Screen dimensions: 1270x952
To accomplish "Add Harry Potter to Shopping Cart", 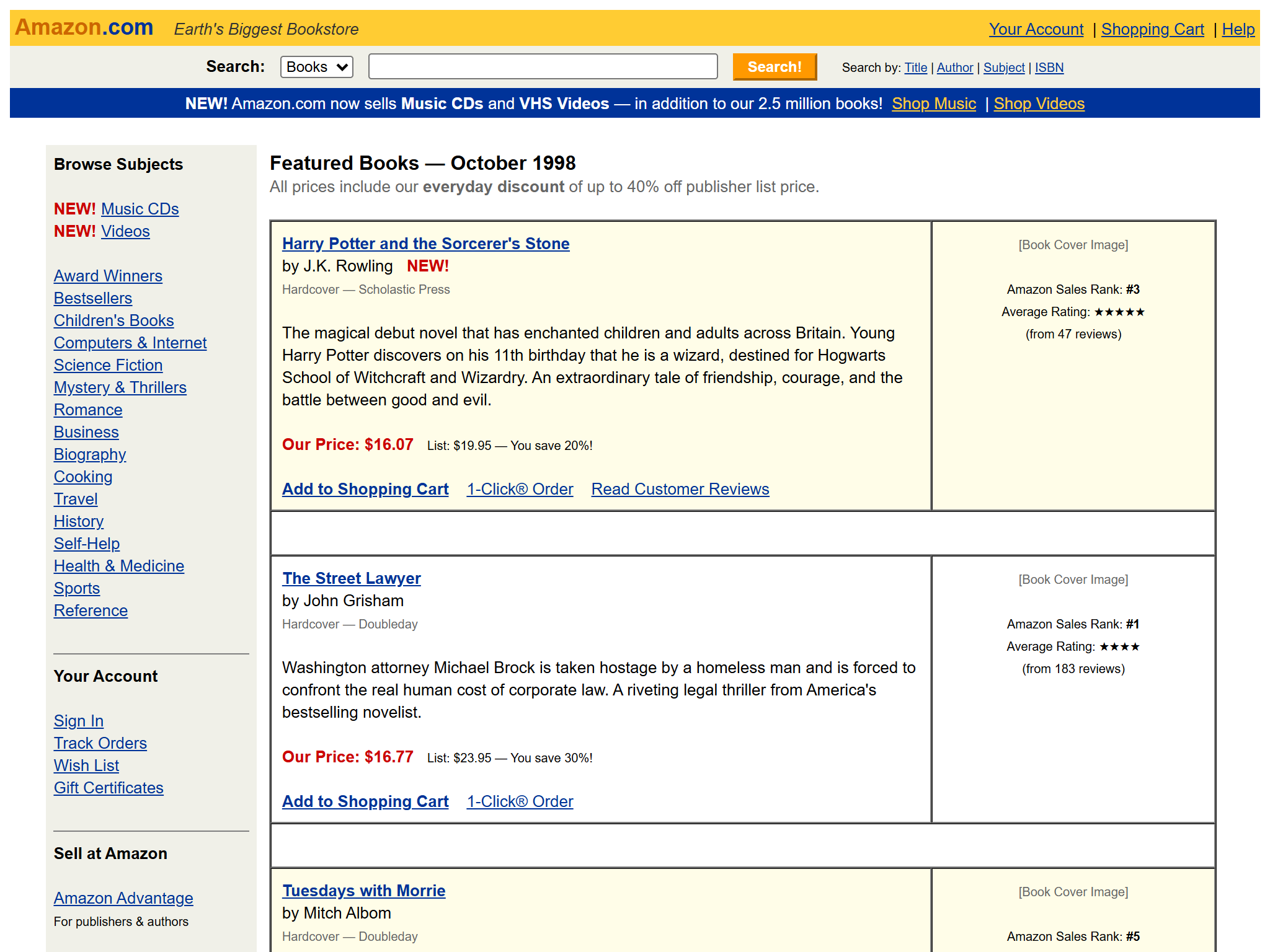I will [365, 489].
